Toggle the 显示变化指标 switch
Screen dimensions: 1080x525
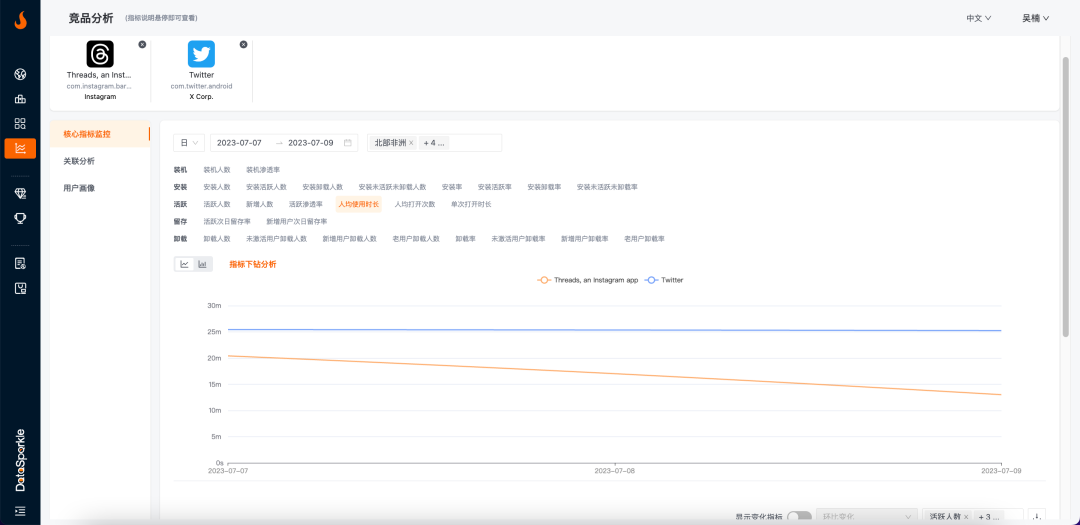(x=799, y=516)
